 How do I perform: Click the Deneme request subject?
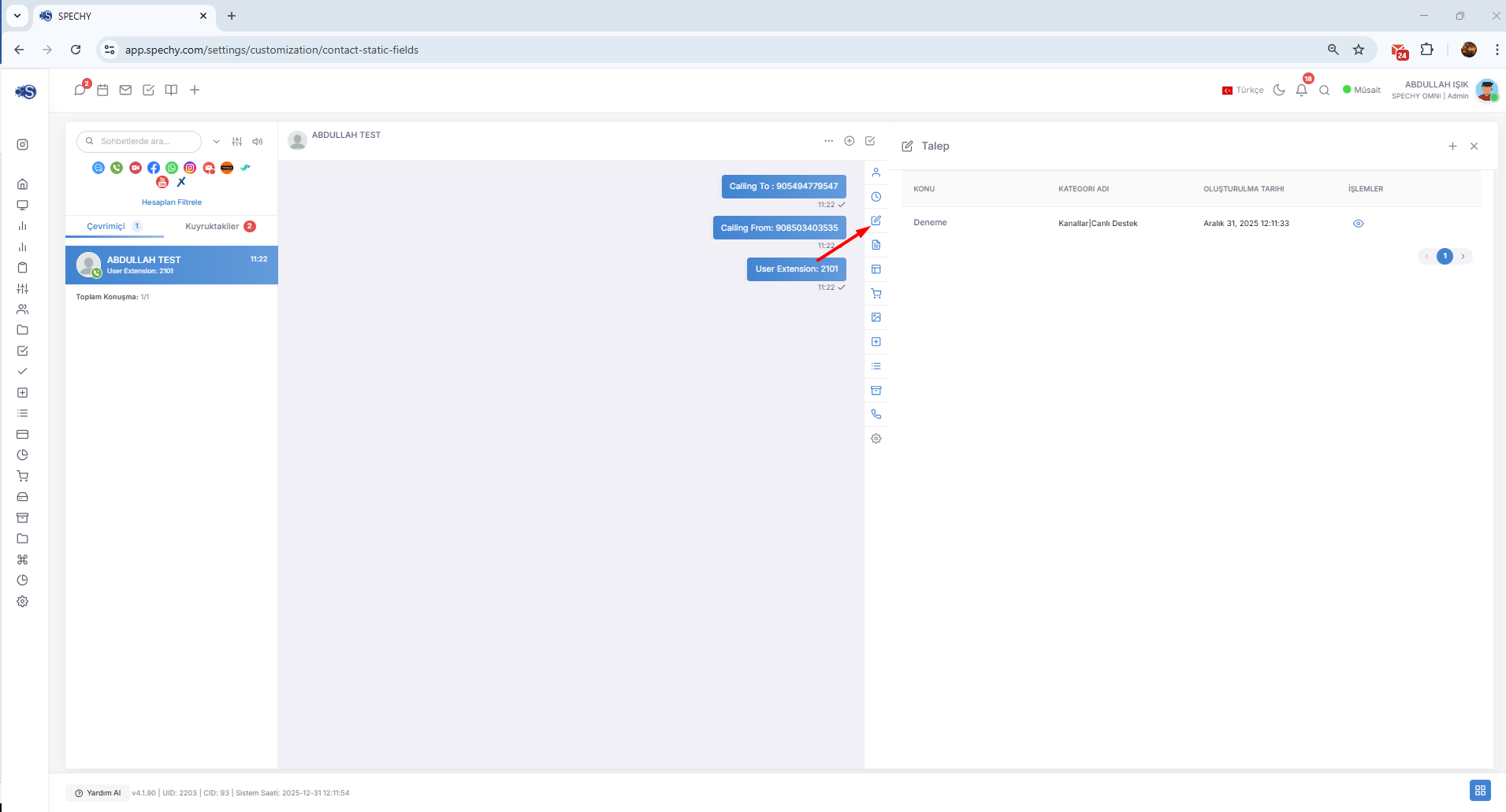click(x=930, y=223)
